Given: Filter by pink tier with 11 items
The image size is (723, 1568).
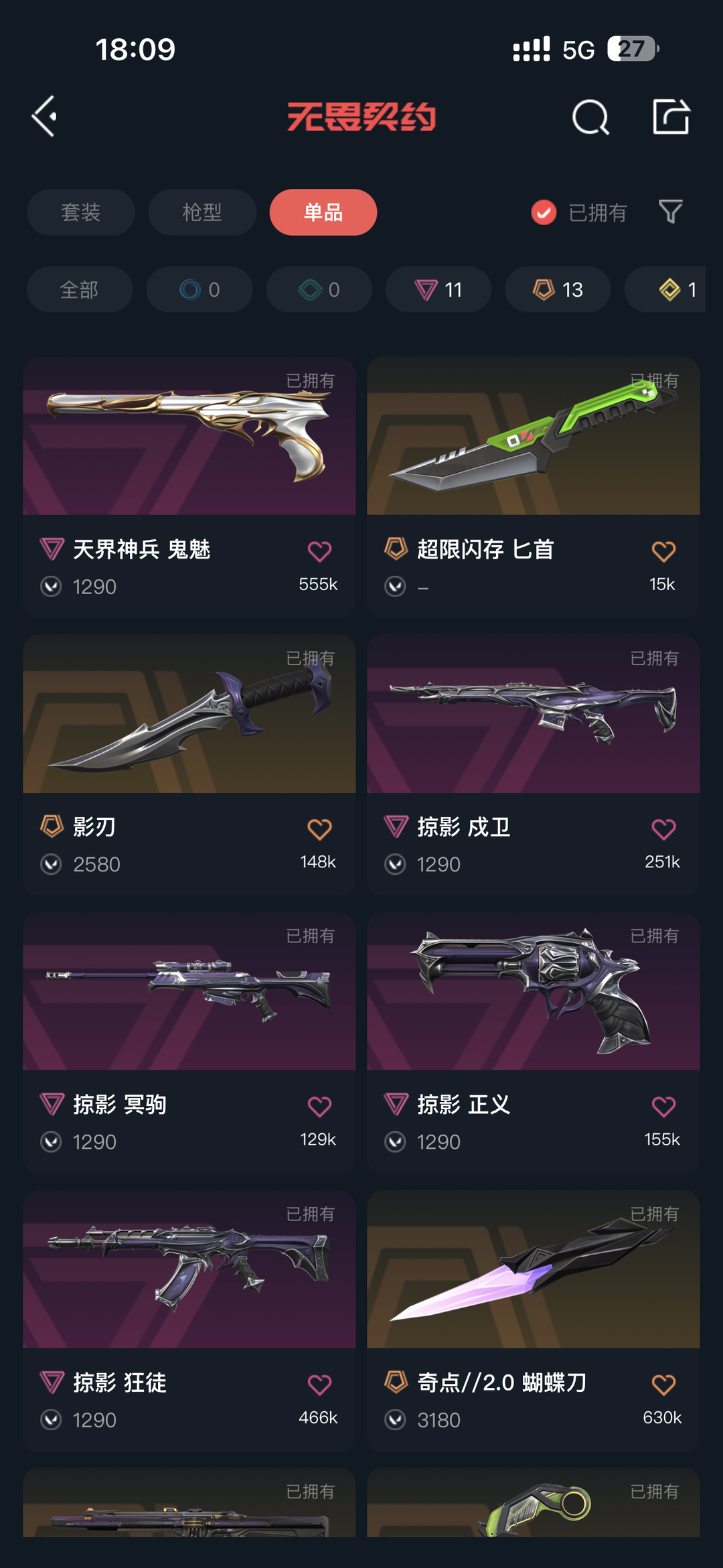Looking at the screenshot, I should [438, 289].
